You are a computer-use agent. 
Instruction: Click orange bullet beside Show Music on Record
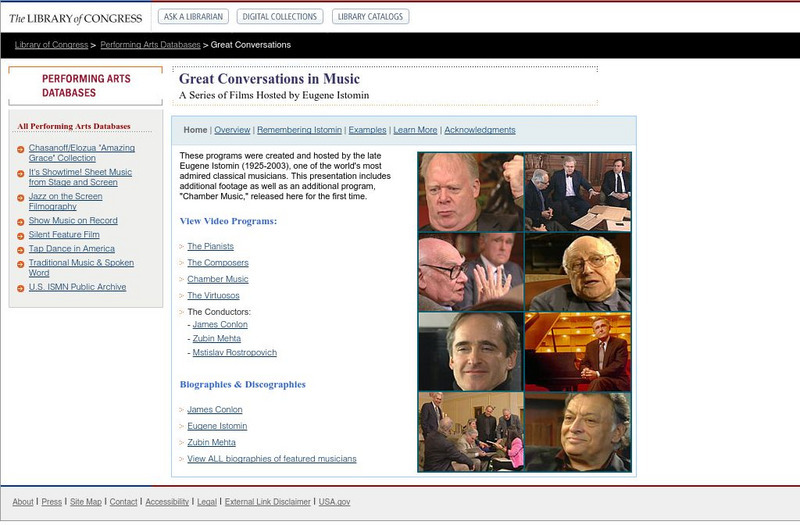(20, 222)
